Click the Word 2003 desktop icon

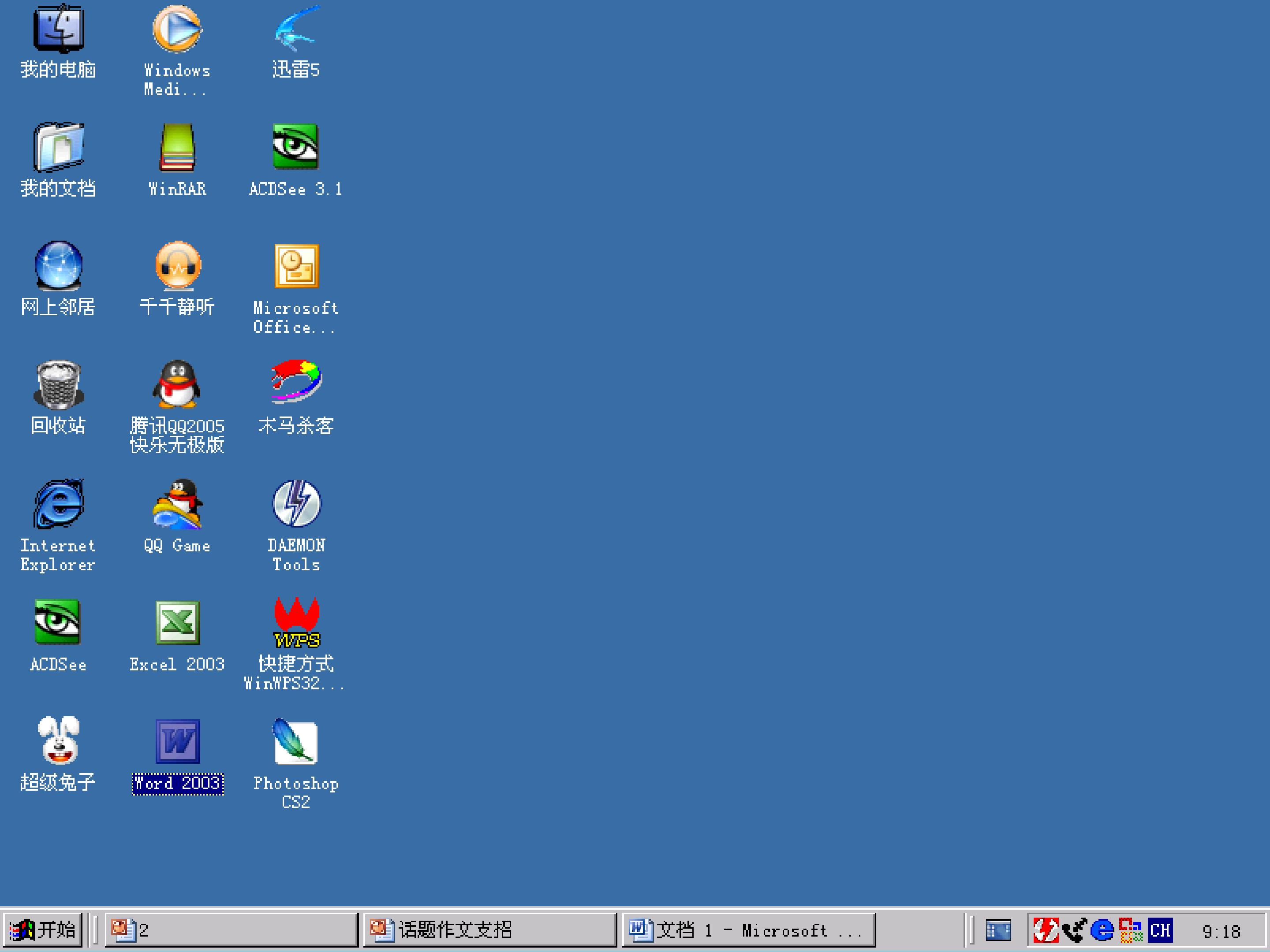tap(177, 741)
